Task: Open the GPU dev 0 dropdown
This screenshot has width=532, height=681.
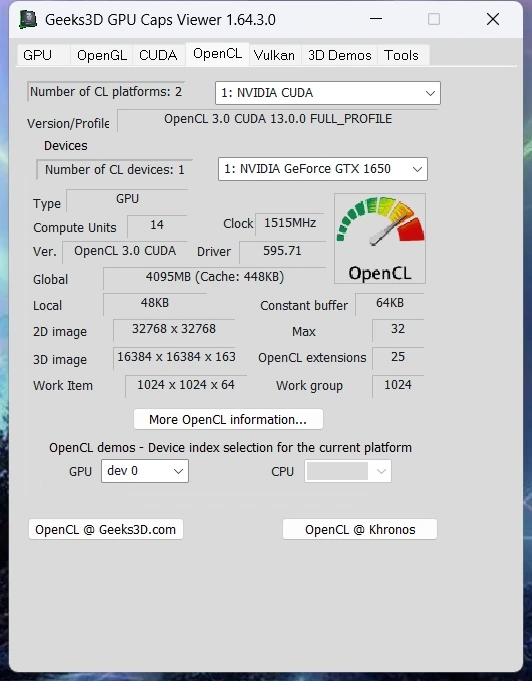Action: pyautogui.click(x=145, y=471)
